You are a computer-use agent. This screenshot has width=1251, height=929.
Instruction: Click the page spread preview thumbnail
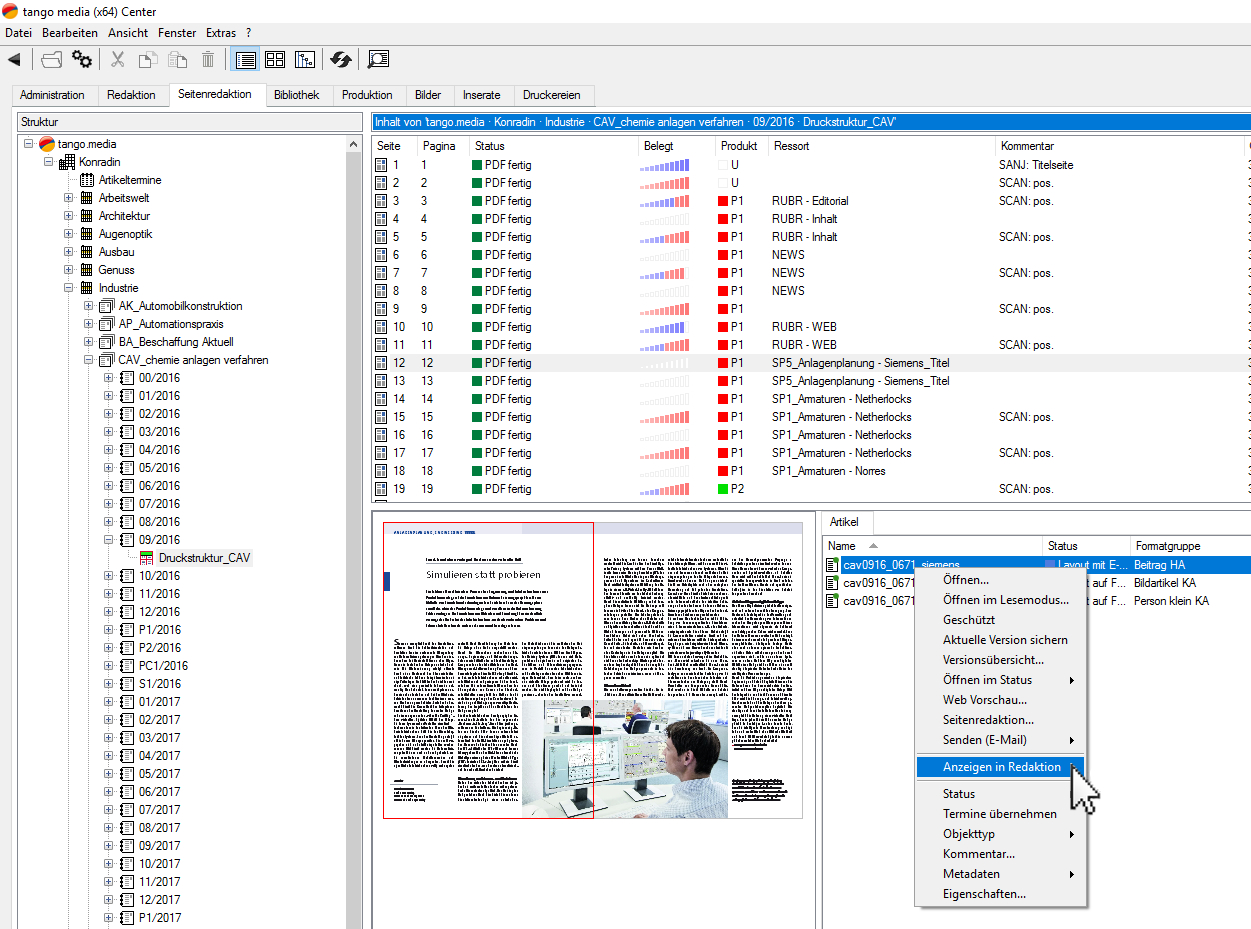[x=592, y=670]
